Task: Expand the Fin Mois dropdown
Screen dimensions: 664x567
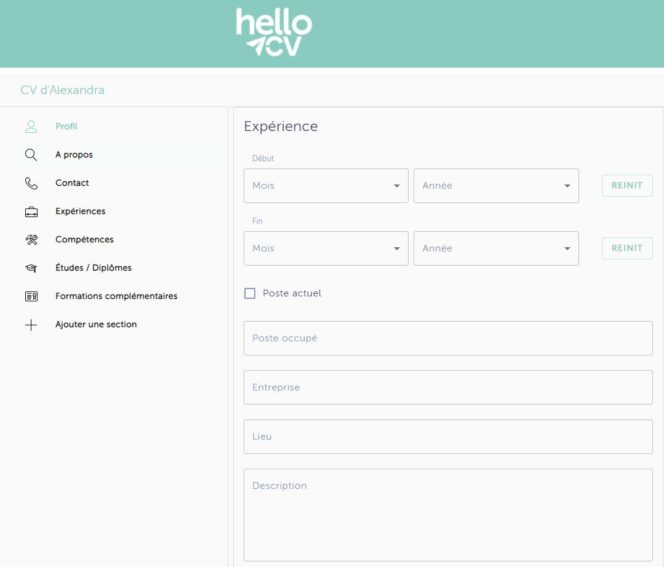Action: [326, 248]
